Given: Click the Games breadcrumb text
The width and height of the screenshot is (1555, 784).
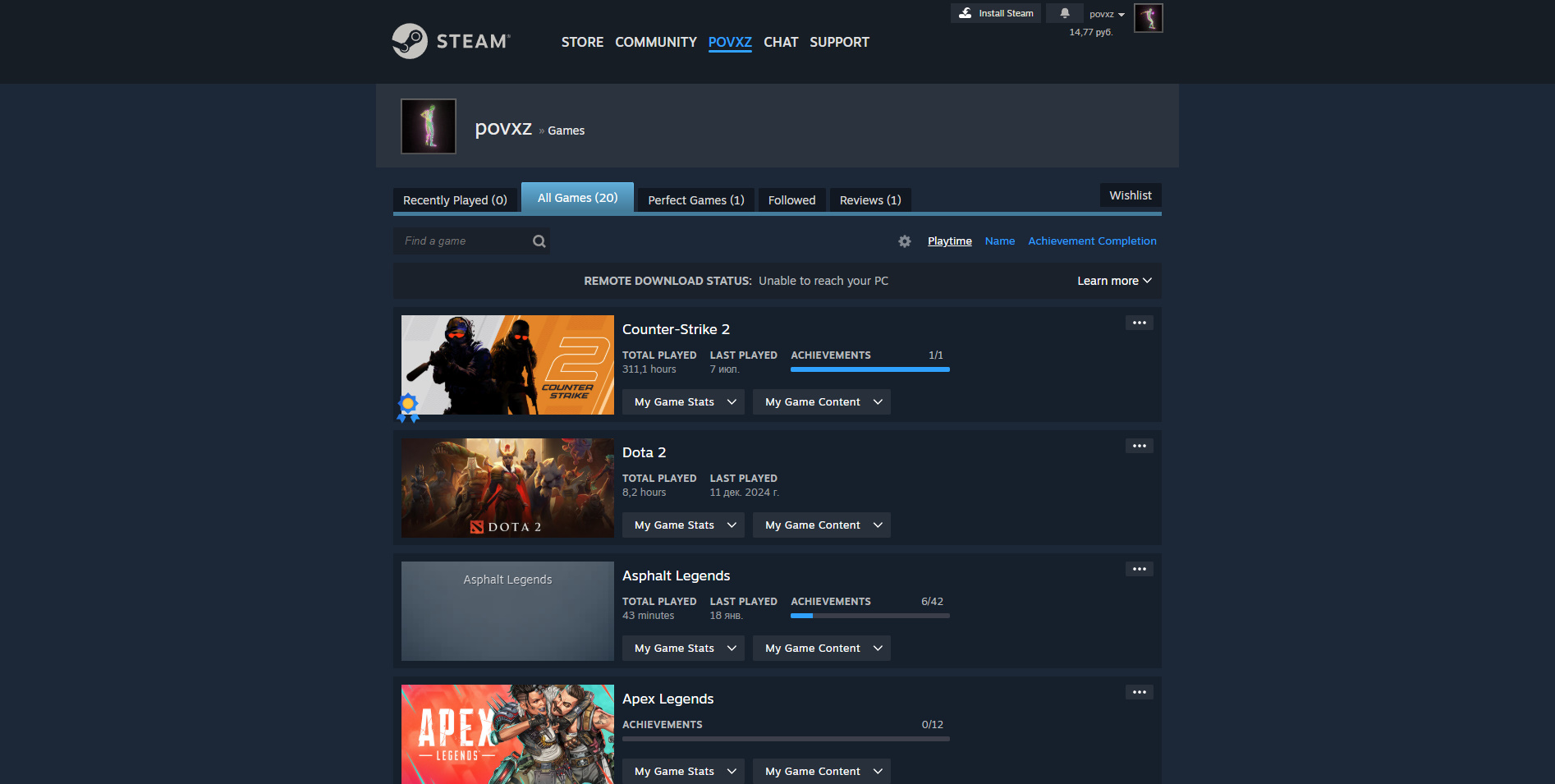Looking at the screenshot, I should pyautogui.click(x=566, y=131).
